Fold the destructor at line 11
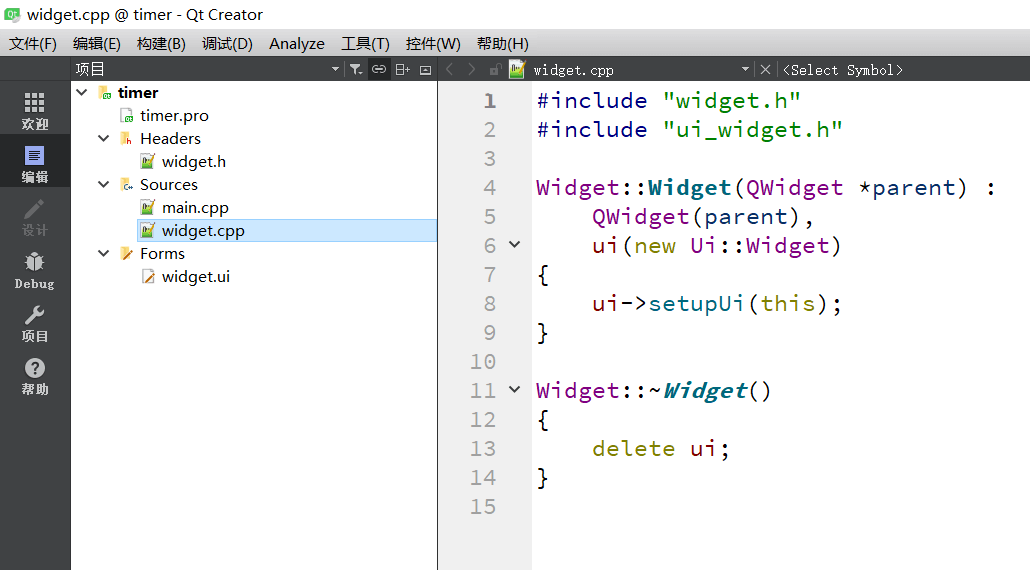 (x=514, y=389)
